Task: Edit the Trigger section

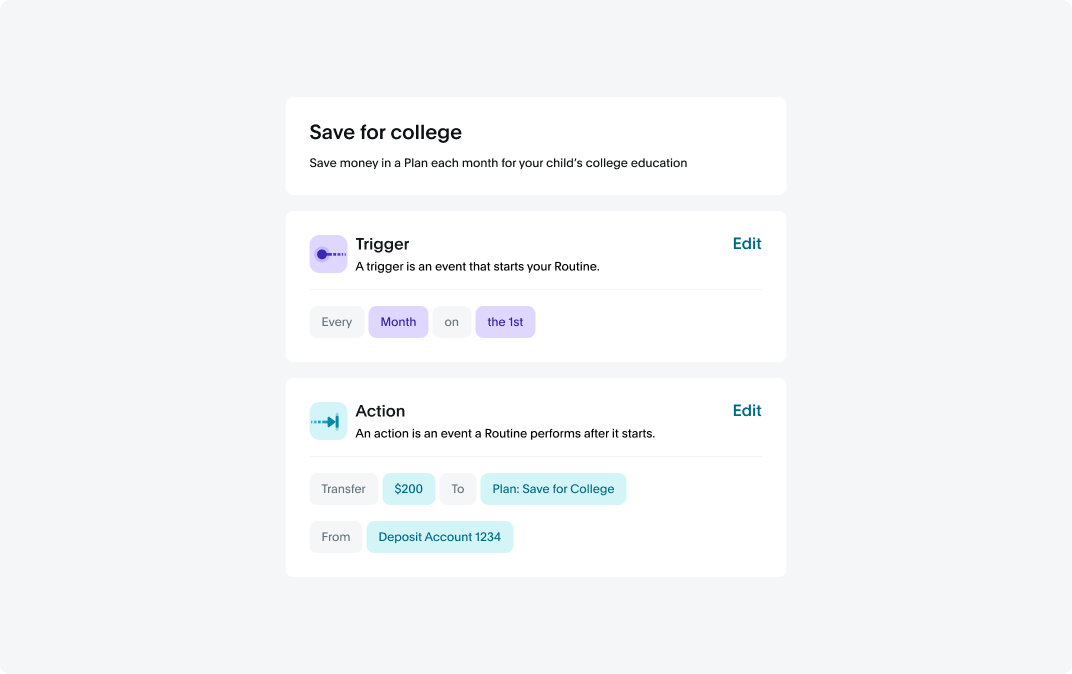Action: pyautogui.click(x=747, y=244)
